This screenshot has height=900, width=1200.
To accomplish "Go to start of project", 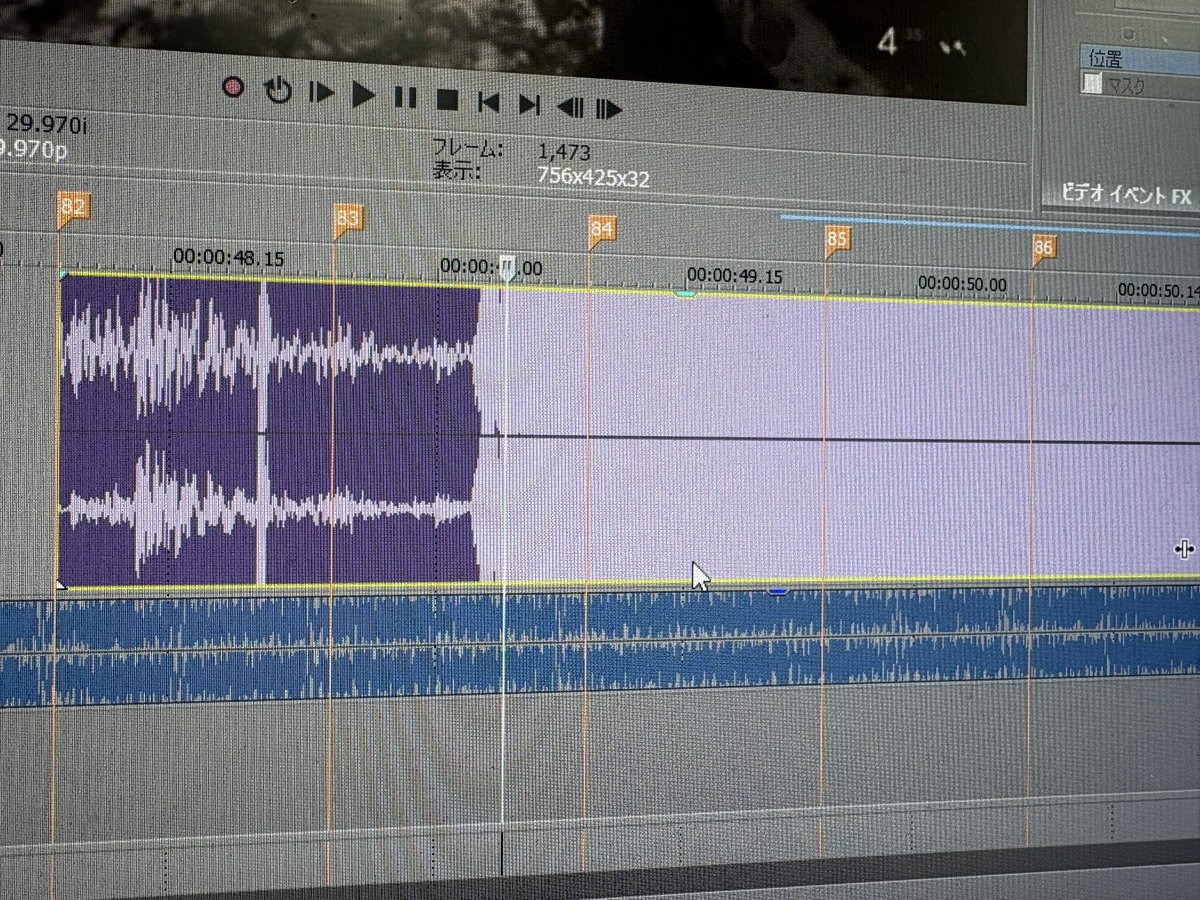I will pyautogui.click(x=488, y=101).
